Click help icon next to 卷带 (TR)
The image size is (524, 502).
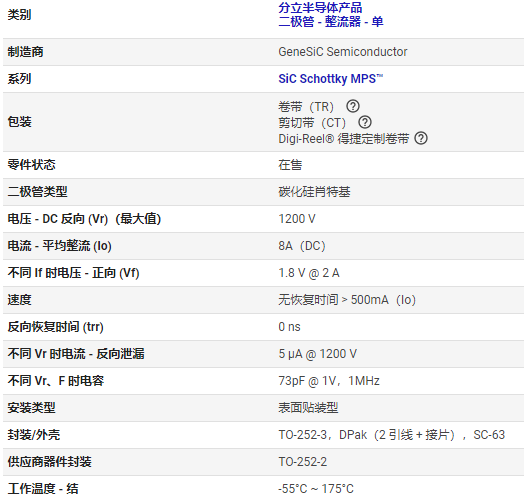[x=353, y=106]
